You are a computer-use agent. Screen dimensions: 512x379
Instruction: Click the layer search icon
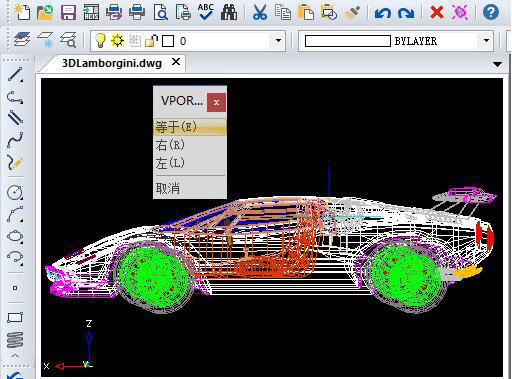(68, 40)
